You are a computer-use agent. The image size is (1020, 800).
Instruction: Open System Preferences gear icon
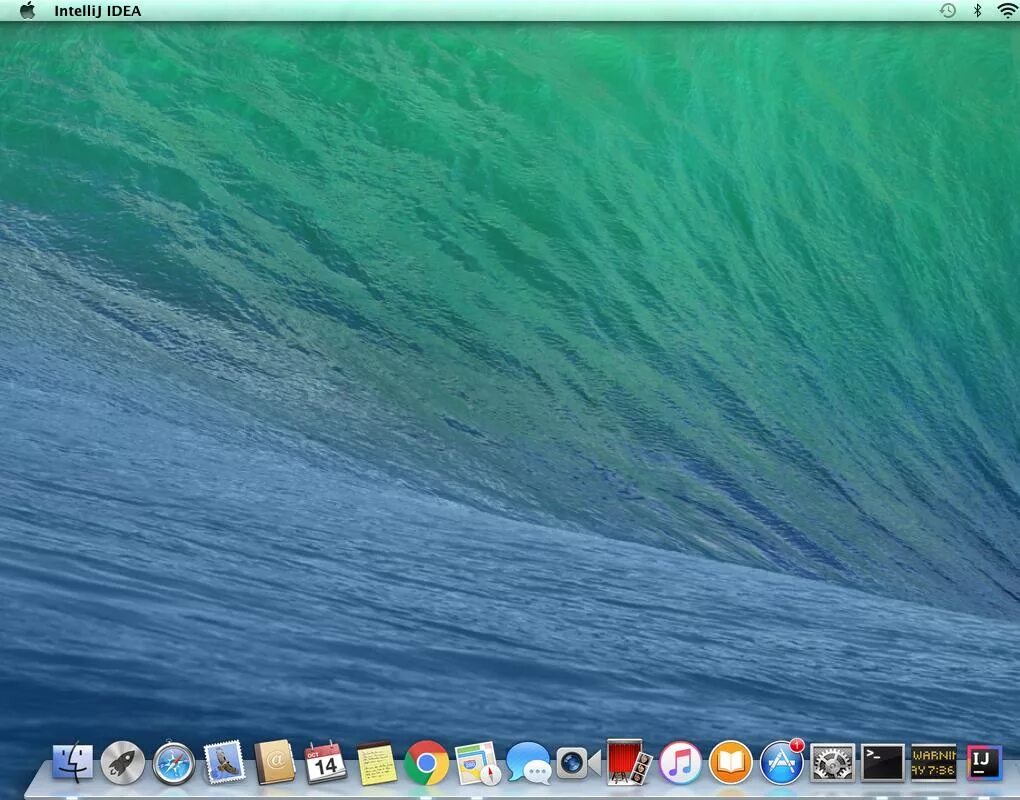click(832, 762)
